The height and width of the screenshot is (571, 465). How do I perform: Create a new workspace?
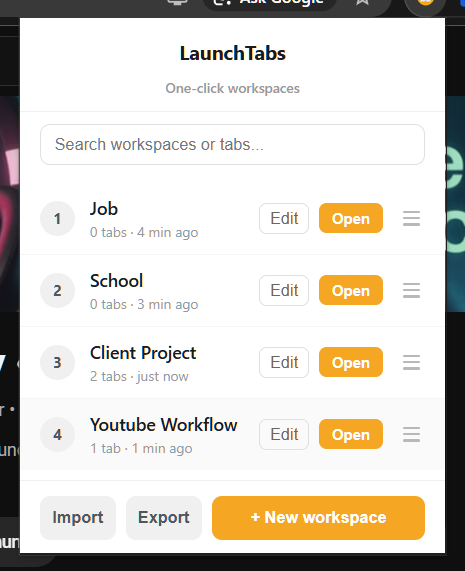(x=318, y=518)
